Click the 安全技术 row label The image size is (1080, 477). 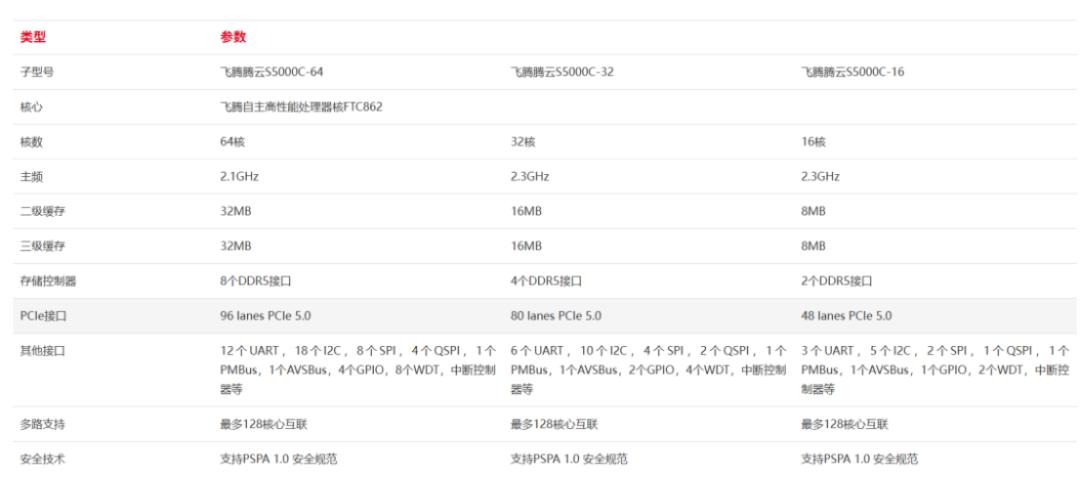(x=43, y=459)
